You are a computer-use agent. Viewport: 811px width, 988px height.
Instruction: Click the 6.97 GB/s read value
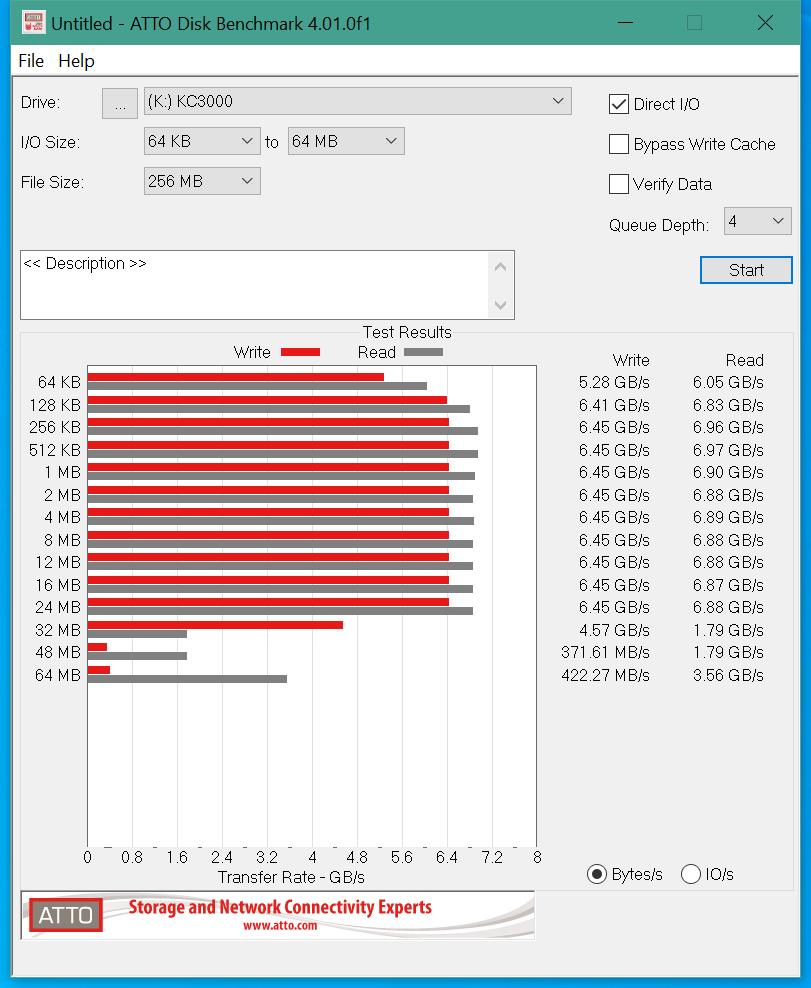pos(728,451)
